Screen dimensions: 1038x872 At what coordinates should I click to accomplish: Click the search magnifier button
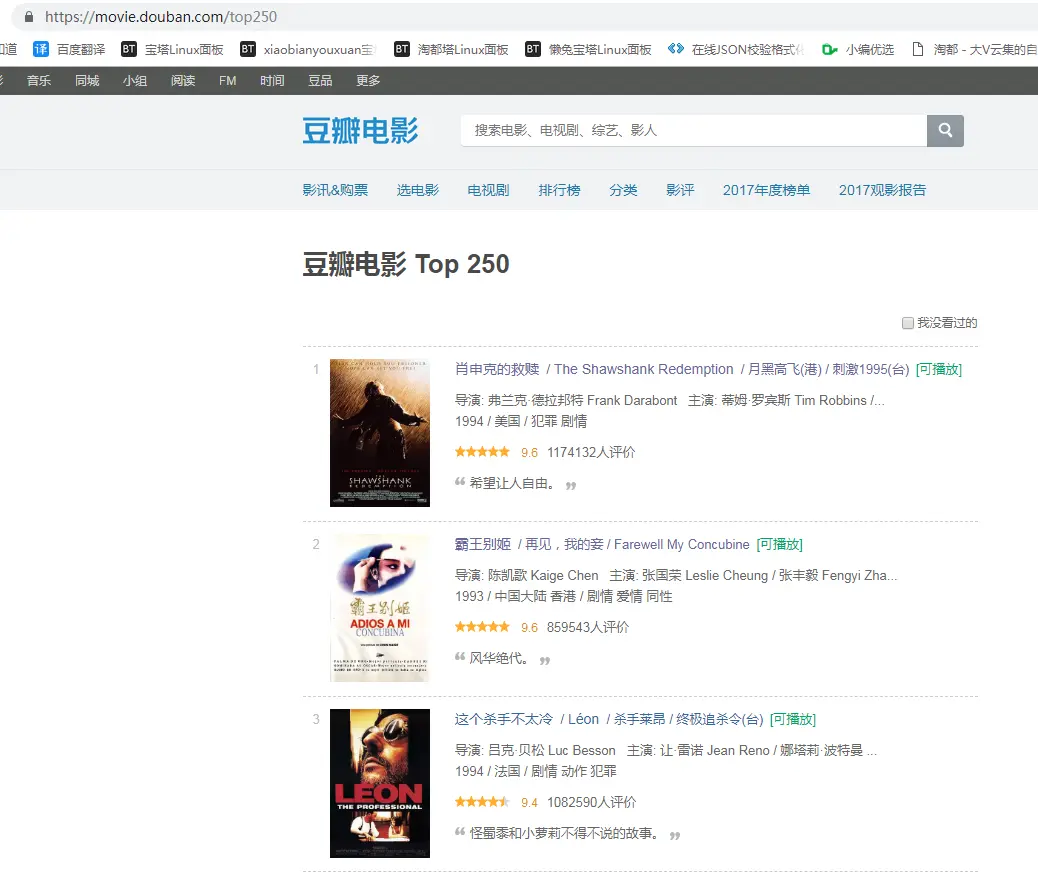[x=945, y=130]
